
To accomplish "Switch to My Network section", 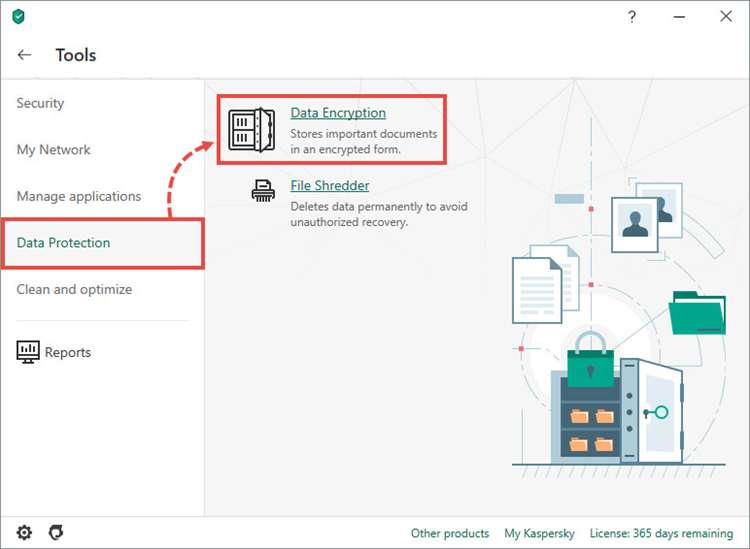I will (54, 150).
